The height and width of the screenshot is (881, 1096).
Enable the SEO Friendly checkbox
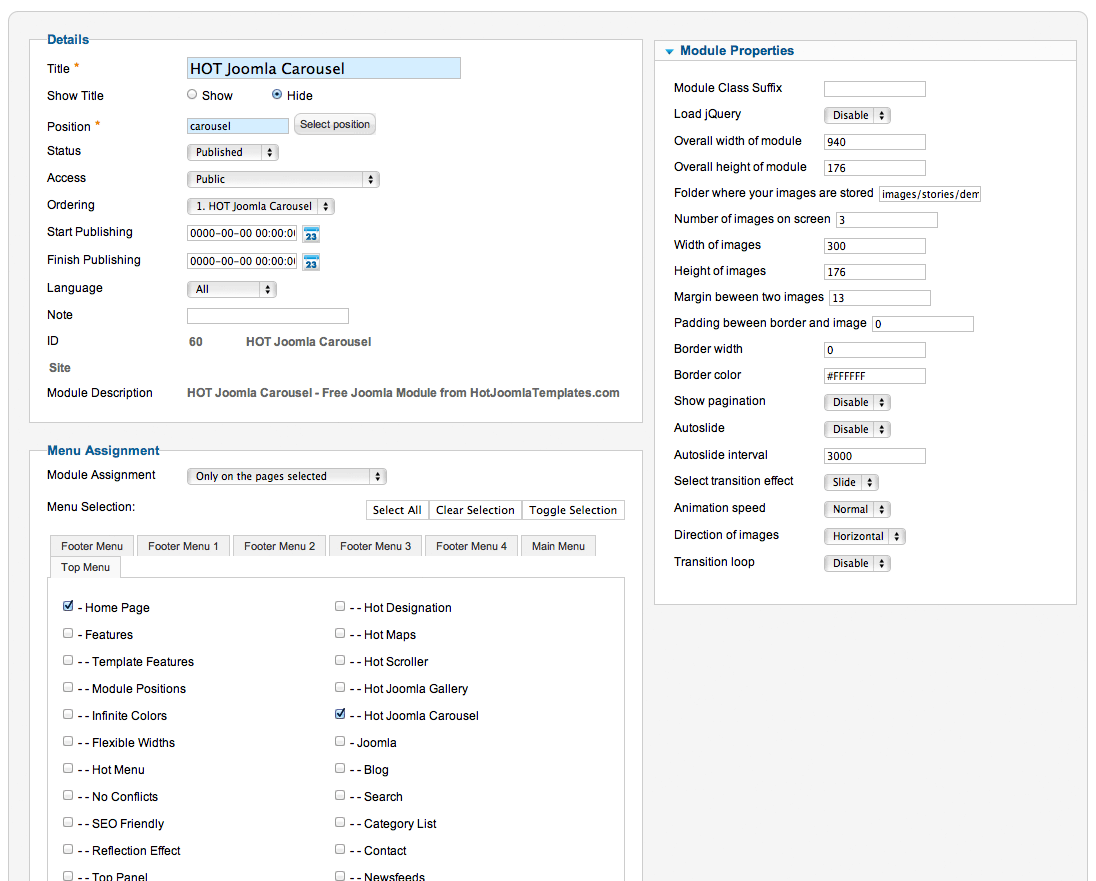coord(68,822)
